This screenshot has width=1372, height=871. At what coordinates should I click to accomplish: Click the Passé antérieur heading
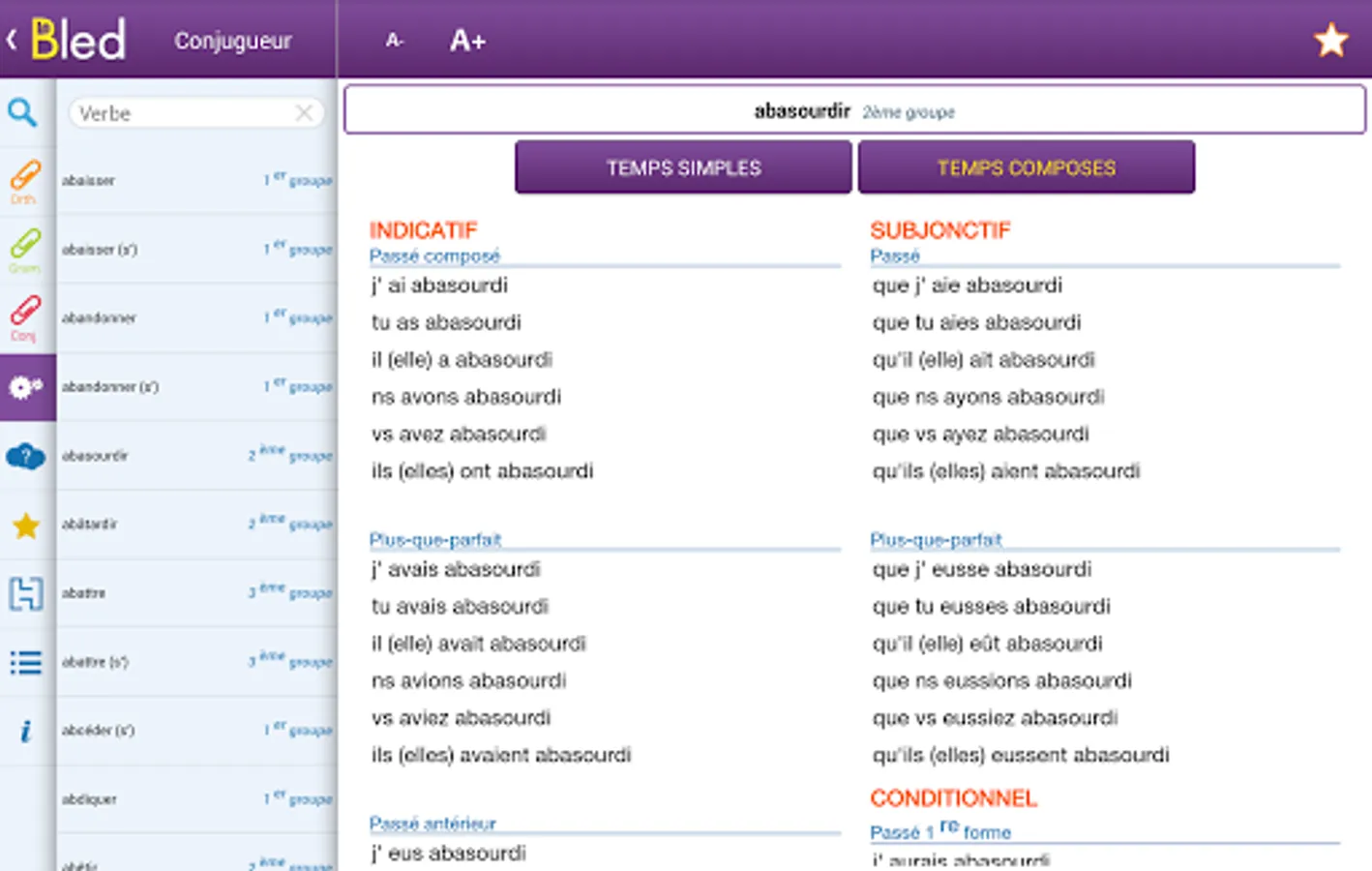[x=432, y=824]
